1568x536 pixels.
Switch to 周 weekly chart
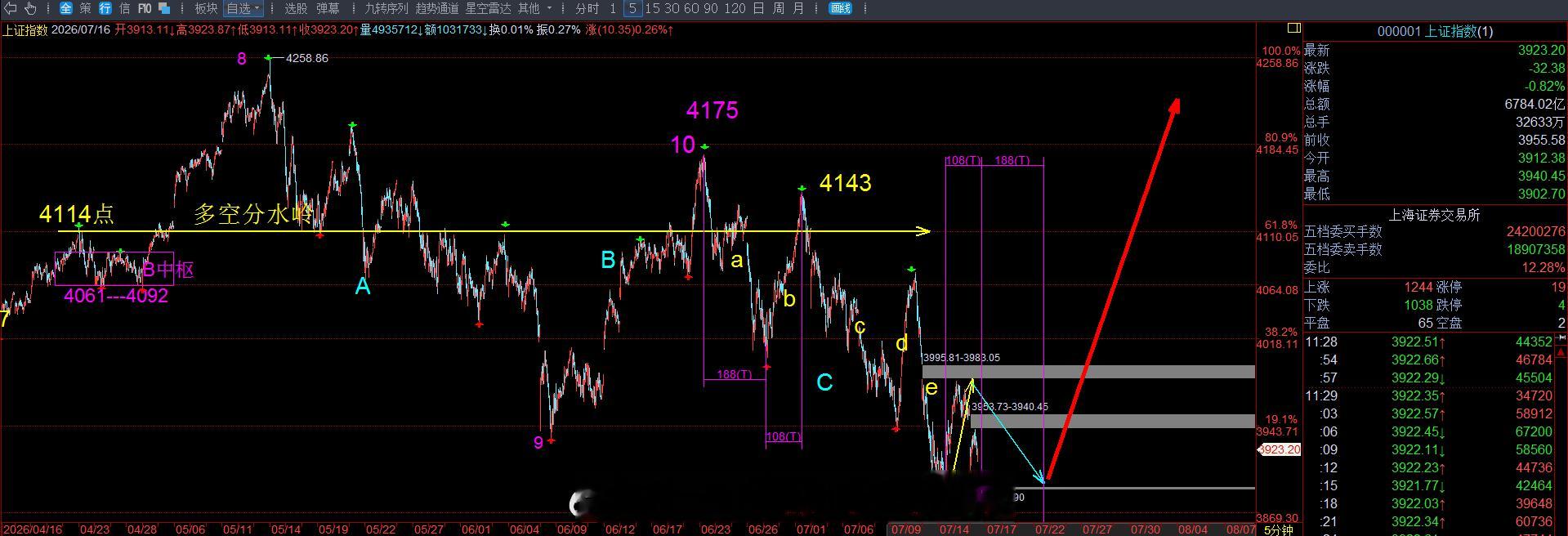(779, 8)
